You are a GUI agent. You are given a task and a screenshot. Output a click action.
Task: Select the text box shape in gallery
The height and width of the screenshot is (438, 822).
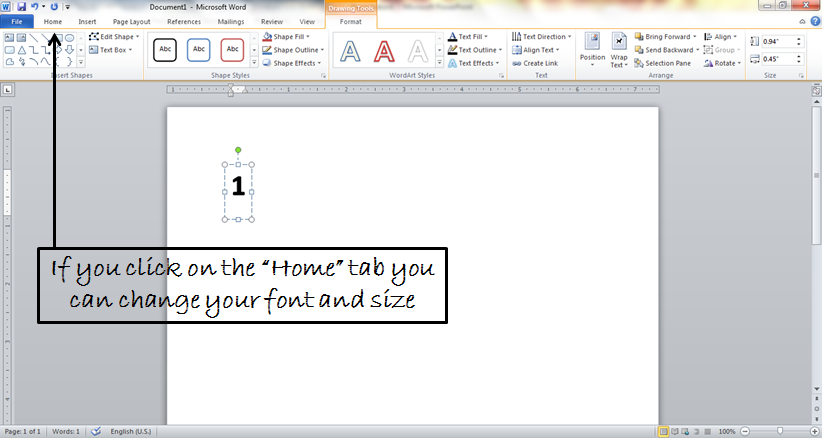[x=9, y=38]
